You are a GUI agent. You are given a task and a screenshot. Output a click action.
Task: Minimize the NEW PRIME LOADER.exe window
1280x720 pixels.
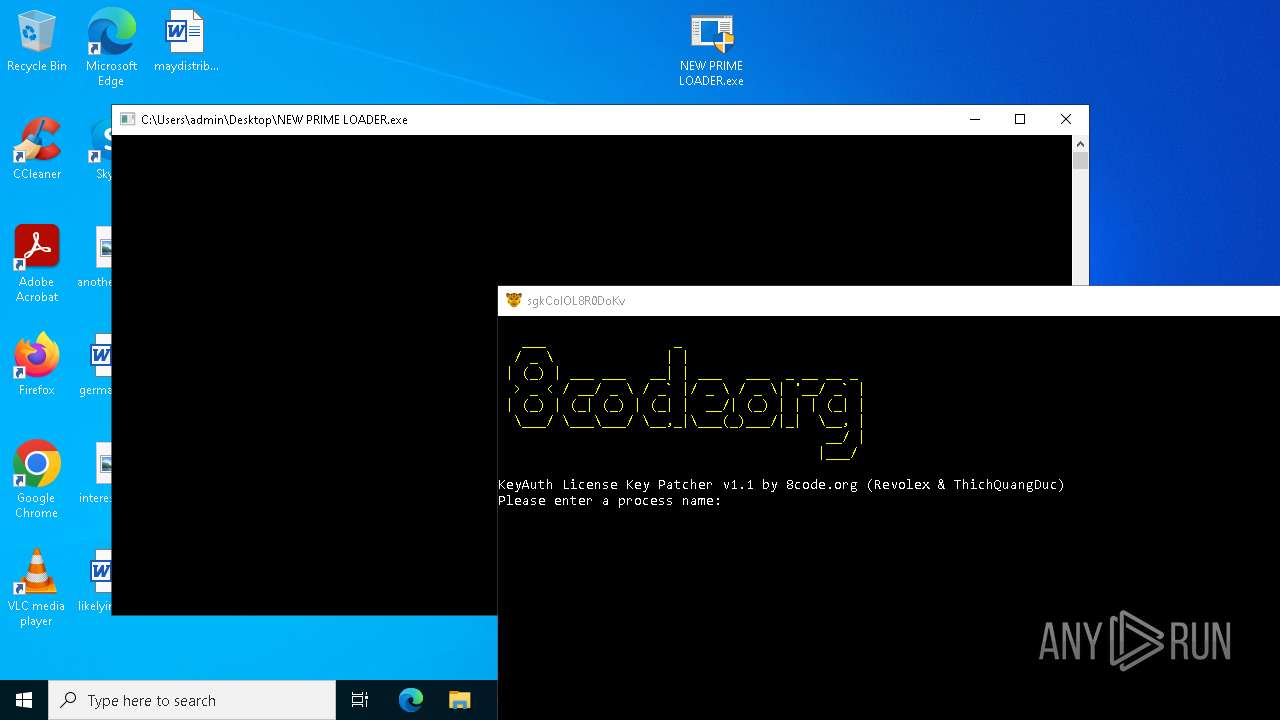(x=975, y=119)
